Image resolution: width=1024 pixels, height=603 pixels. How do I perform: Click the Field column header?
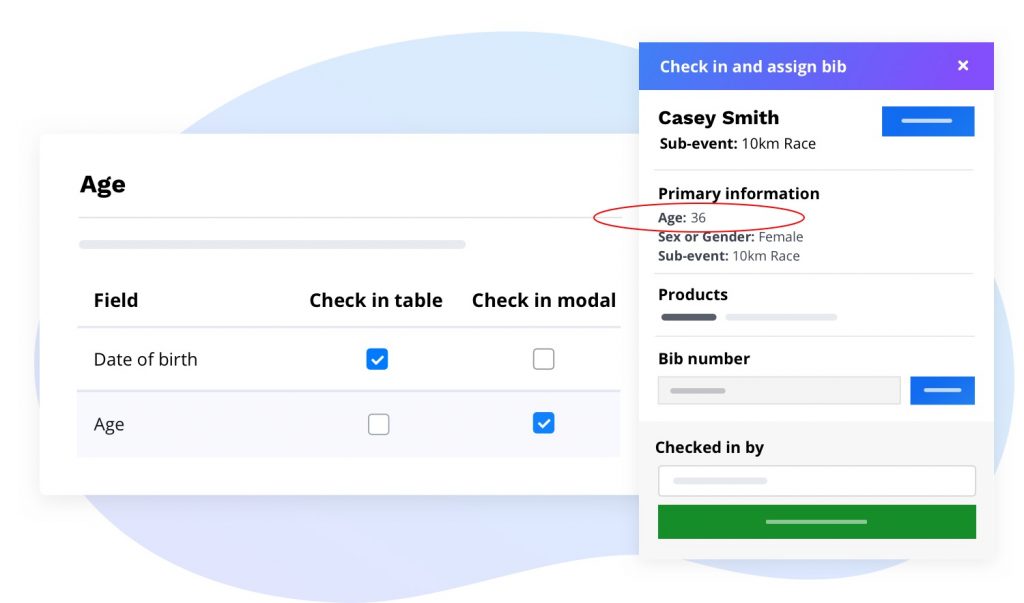(x=116, y=300)
